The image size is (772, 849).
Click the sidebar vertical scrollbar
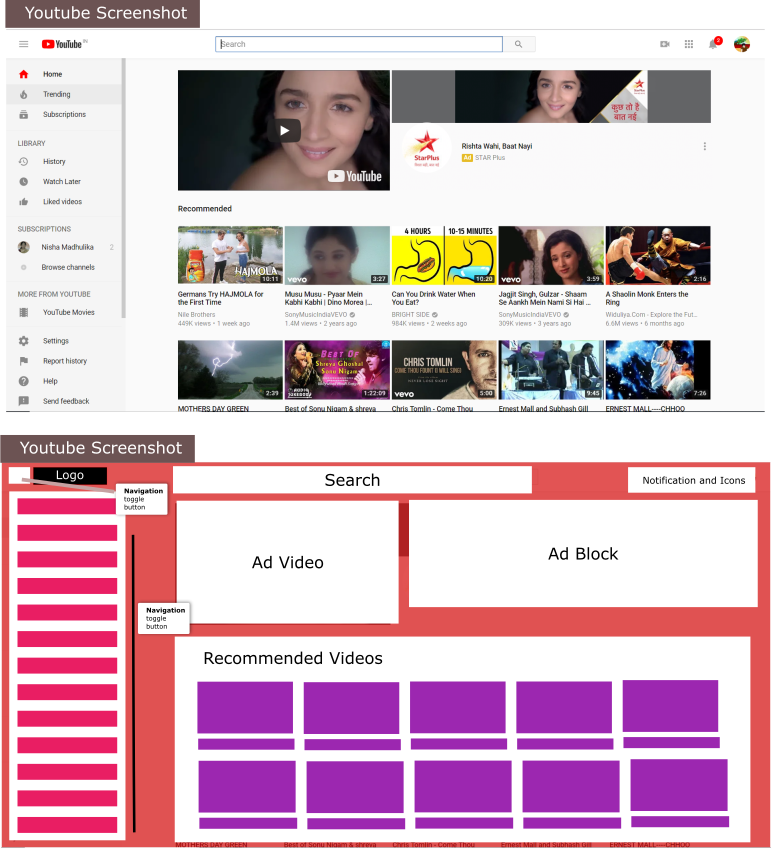point(123,188)
